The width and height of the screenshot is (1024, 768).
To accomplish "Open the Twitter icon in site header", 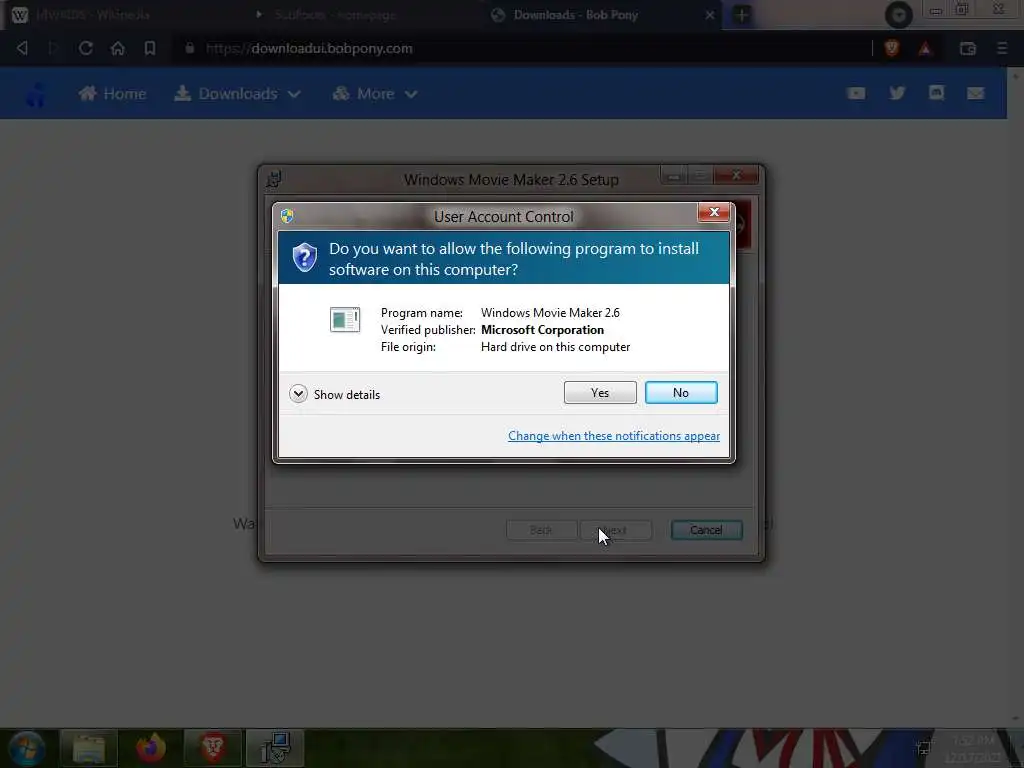I will [x=897, y=93].
